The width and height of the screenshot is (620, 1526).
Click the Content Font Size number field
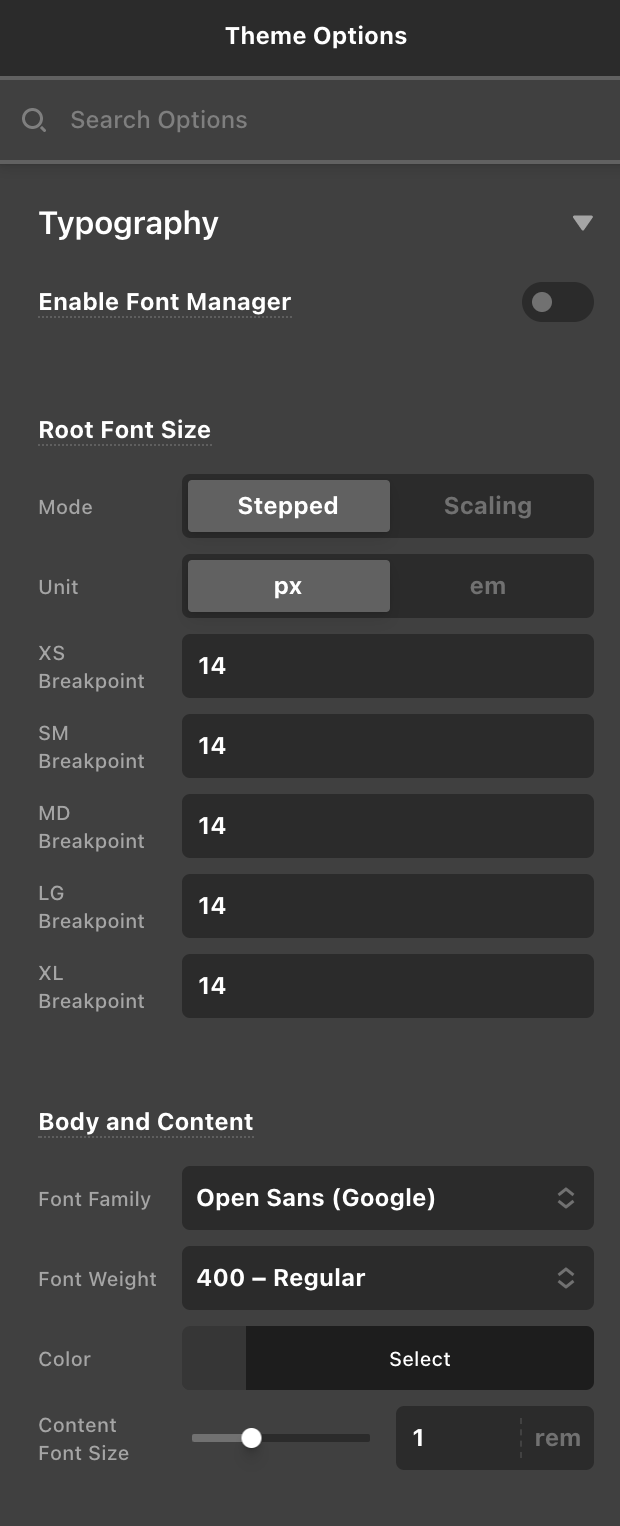(457, 1438)
